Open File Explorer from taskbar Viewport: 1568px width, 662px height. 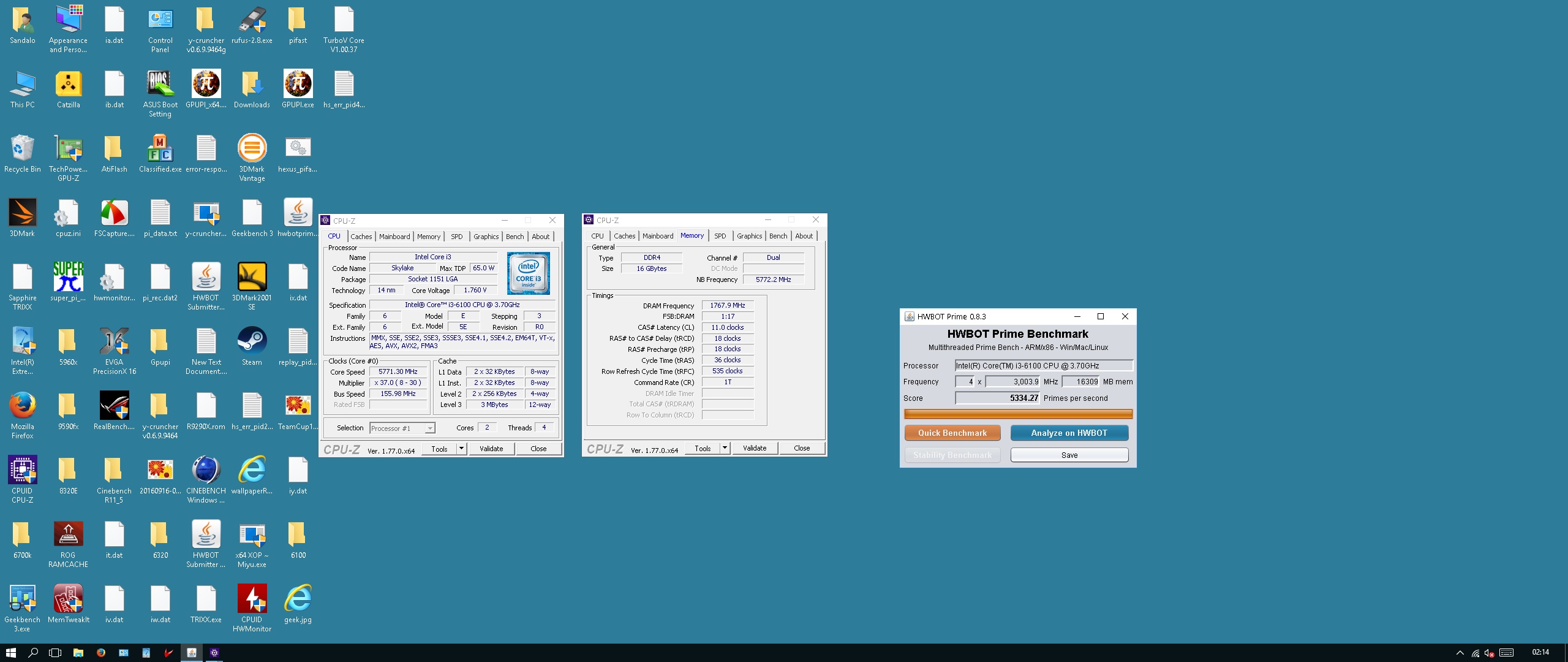pos(78,653)
